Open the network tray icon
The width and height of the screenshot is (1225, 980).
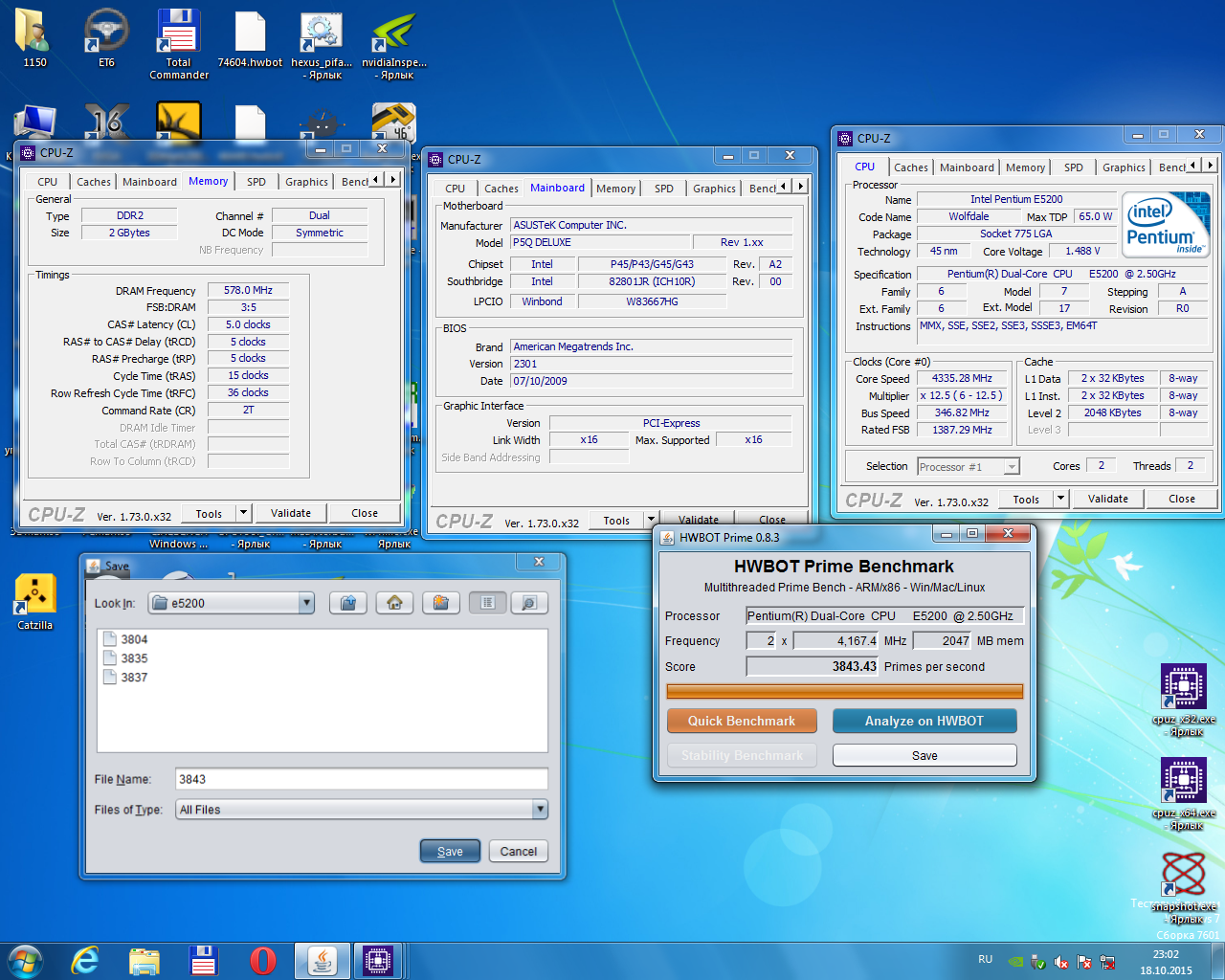[1107, 962]
